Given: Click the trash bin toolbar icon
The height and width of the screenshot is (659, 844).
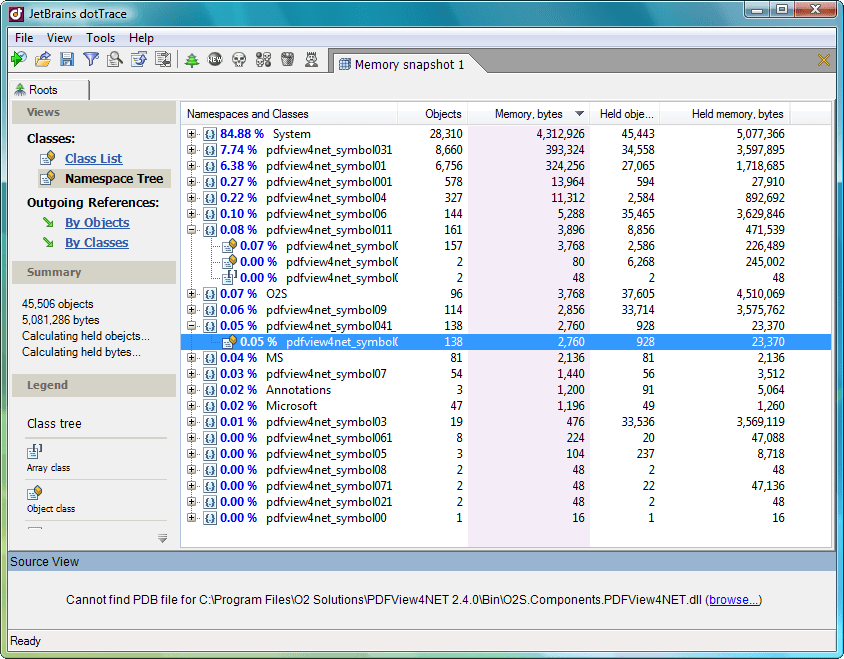Looking at the screenshot, I should [x=287, y=60].
